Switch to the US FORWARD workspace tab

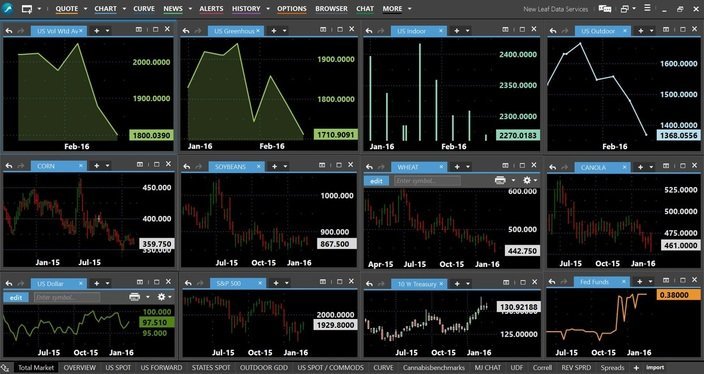point(161,368)
